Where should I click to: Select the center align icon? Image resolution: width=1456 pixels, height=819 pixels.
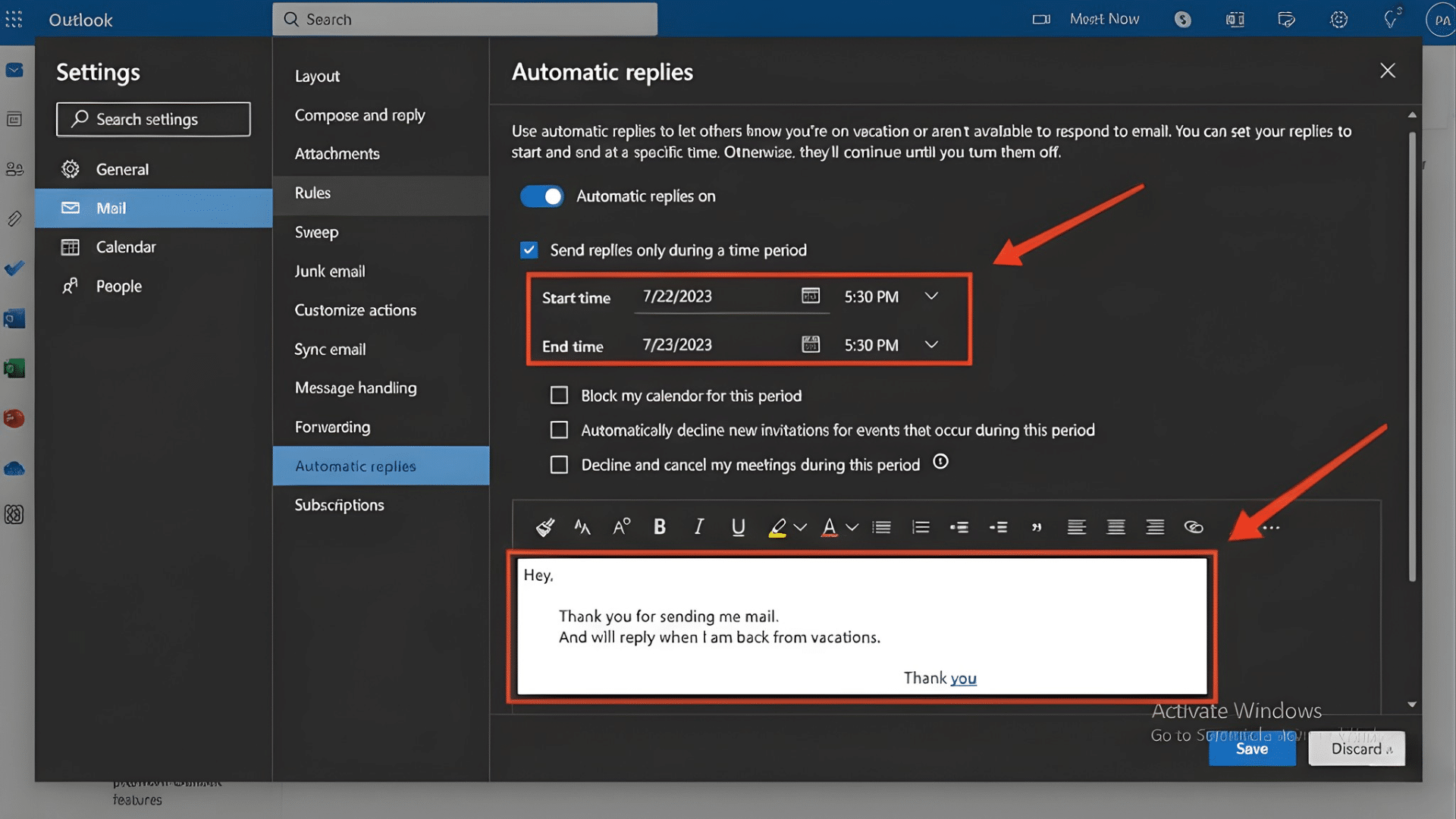[1115, 526]
